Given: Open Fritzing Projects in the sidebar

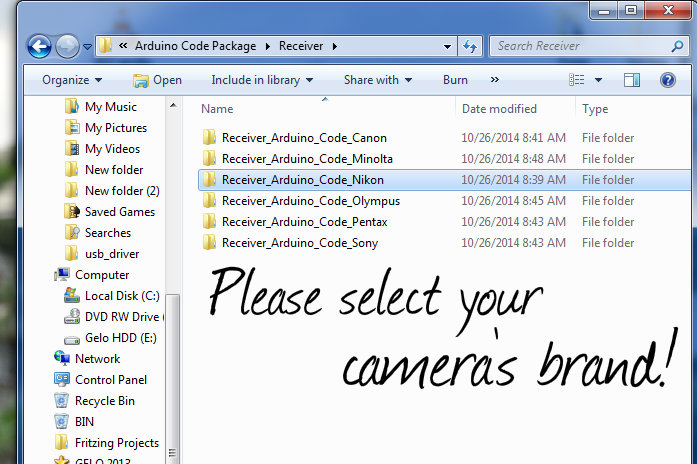Looking at the screenshot, I should click(116, 443).
